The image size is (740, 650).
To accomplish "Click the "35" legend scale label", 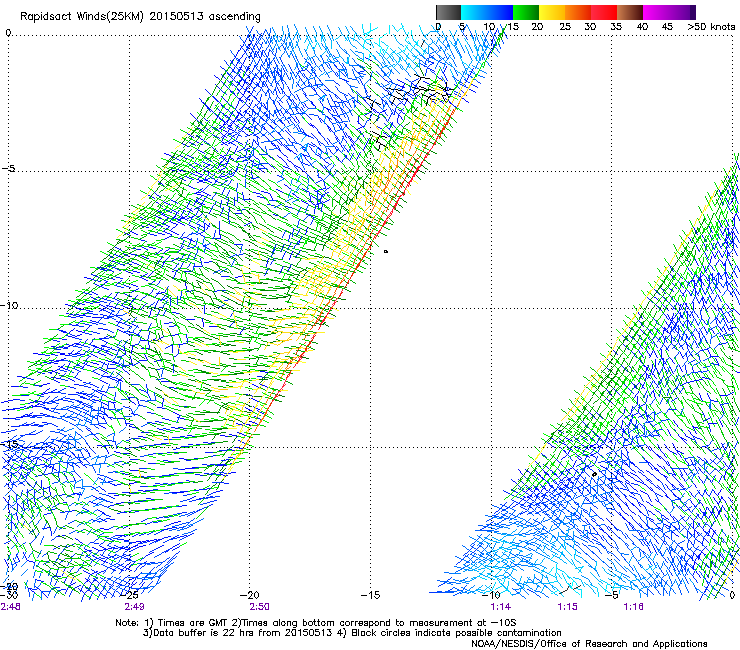I will point(616,27).
